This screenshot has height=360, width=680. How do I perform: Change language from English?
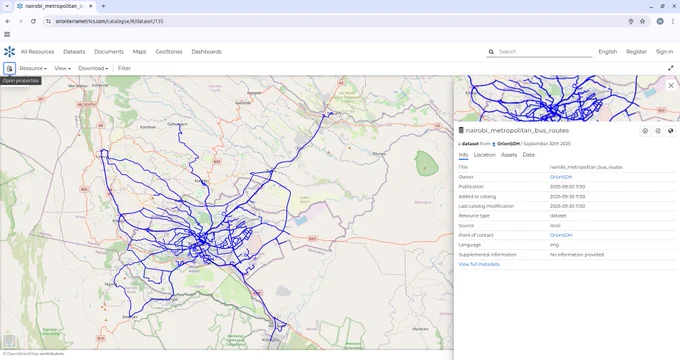pos(608,52)
